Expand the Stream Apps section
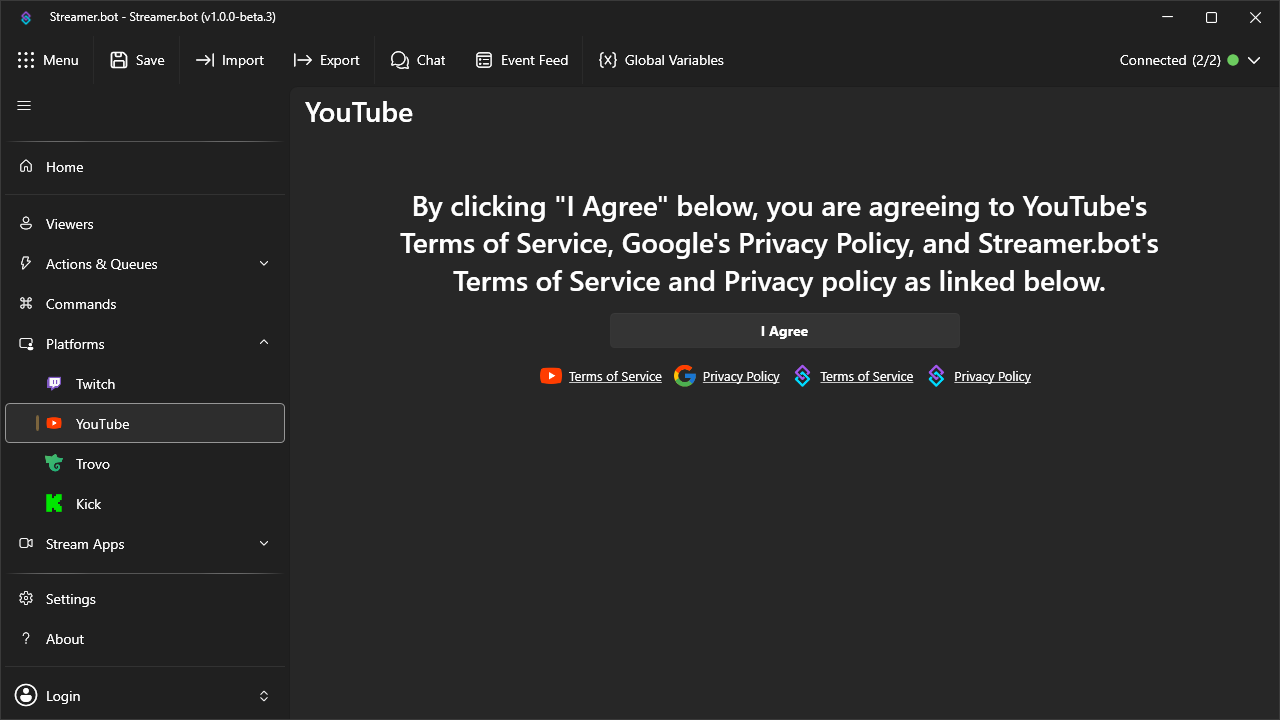 click(x=263, y=543)
